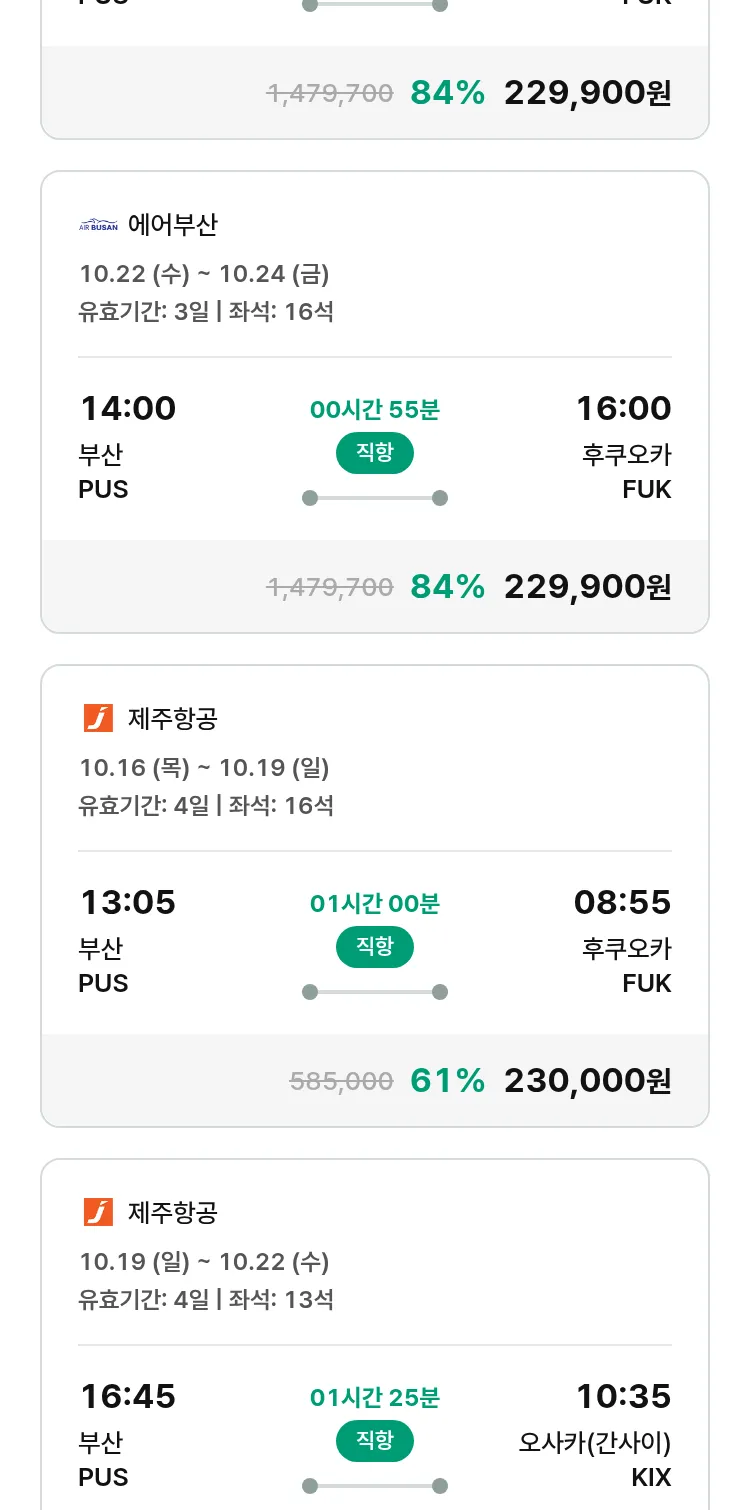Click the 유효기간: 4일 | 좌석: 13석 info line
This screenshot has height=1510, width=750.
(206, 1300)
